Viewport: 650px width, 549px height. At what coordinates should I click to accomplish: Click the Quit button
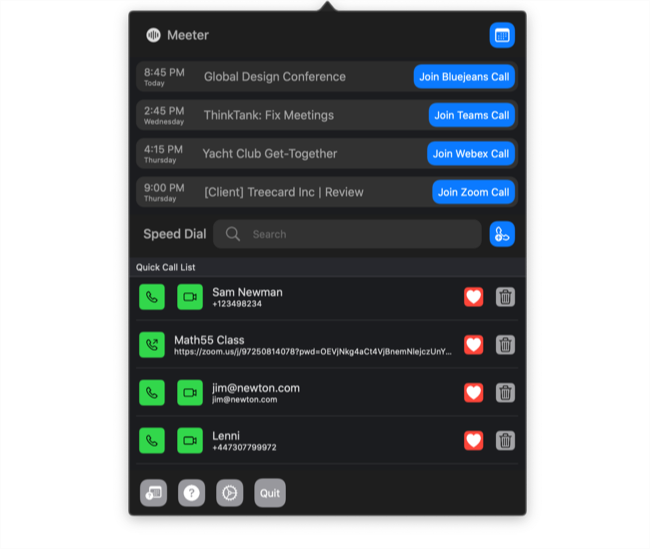[x=270, y=493]
